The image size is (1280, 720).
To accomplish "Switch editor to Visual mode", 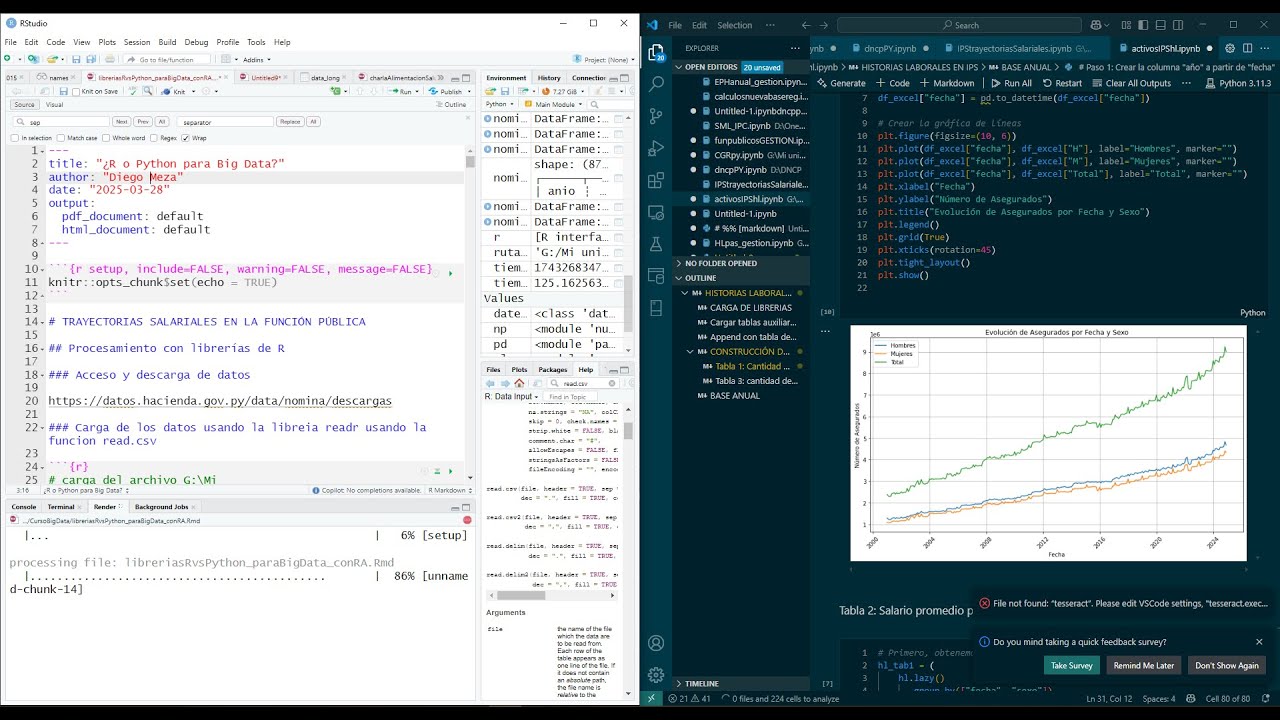I will coord(54,104).
